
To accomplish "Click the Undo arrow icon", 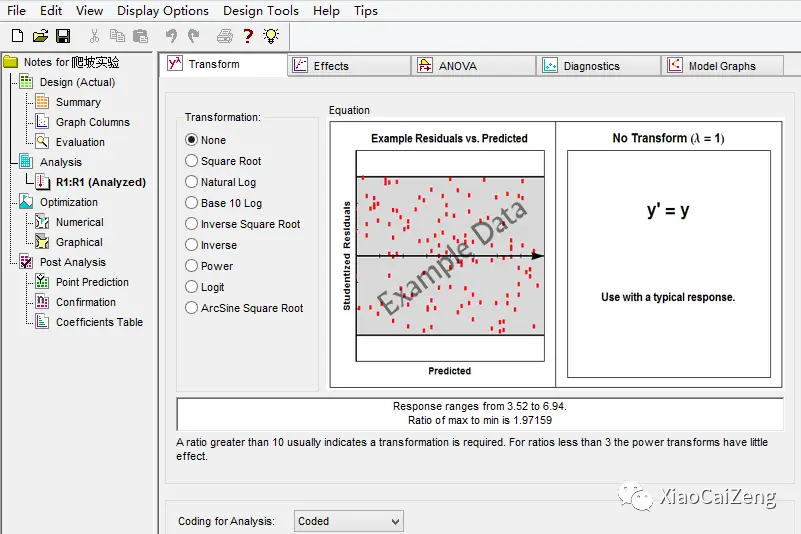I will pos(171,36).
